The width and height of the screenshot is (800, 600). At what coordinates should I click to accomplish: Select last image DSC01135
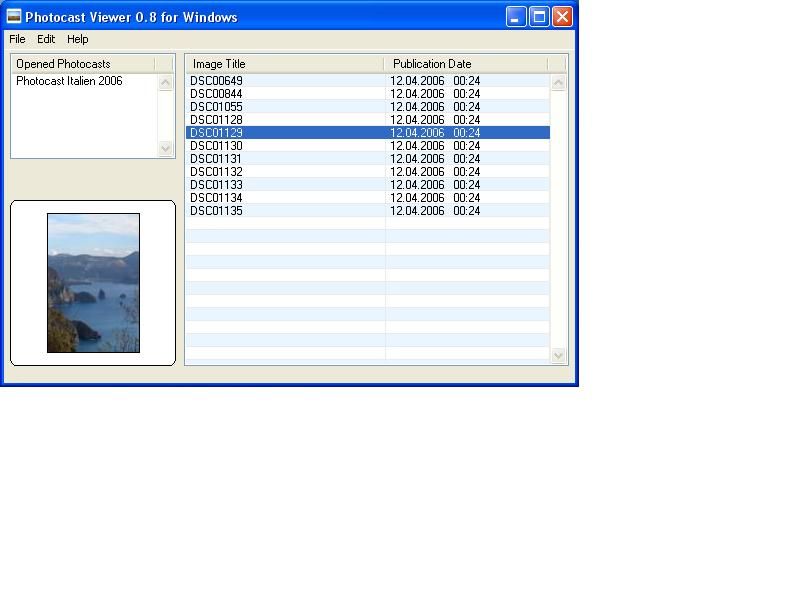216,211
